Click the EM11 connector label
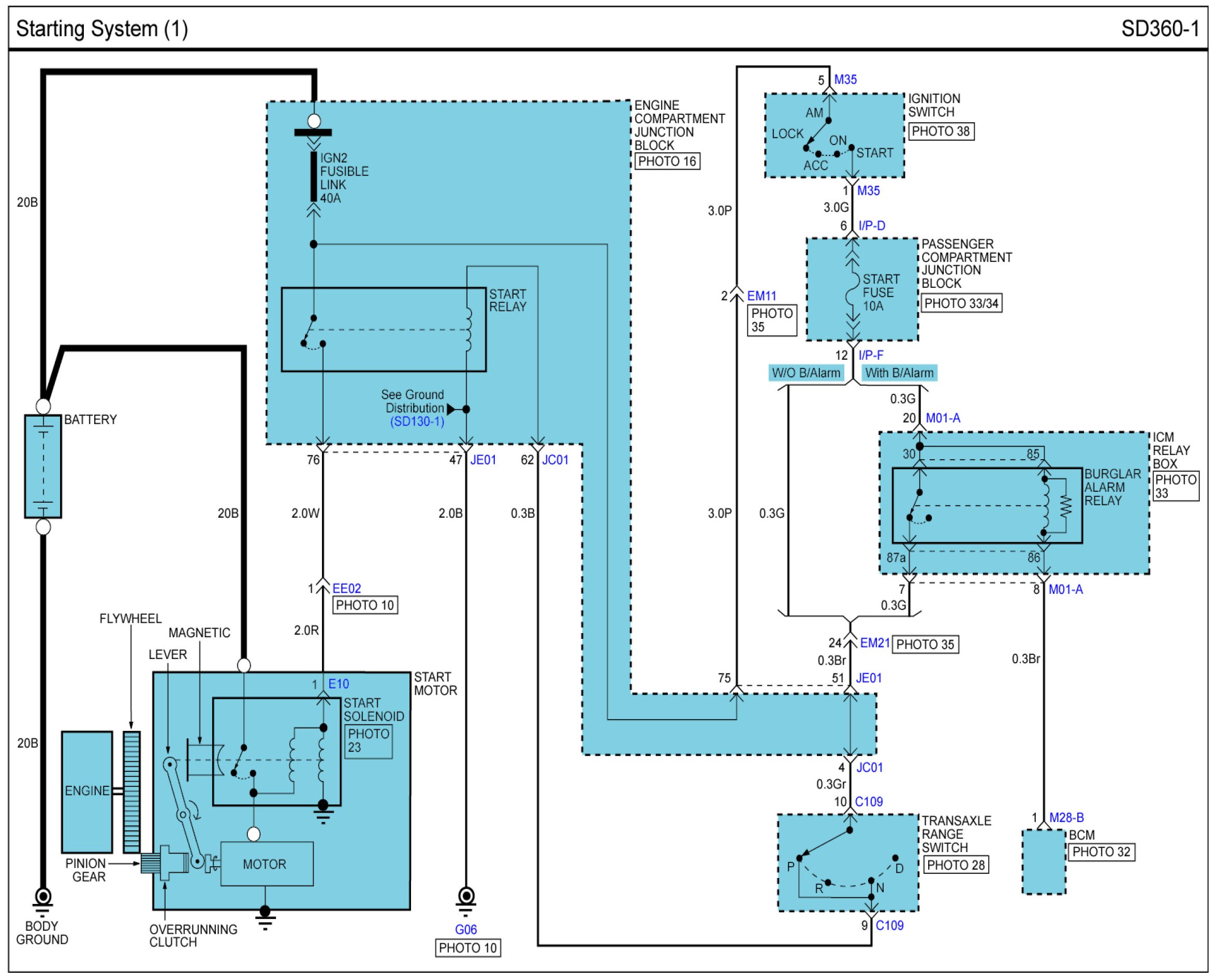 761,296
